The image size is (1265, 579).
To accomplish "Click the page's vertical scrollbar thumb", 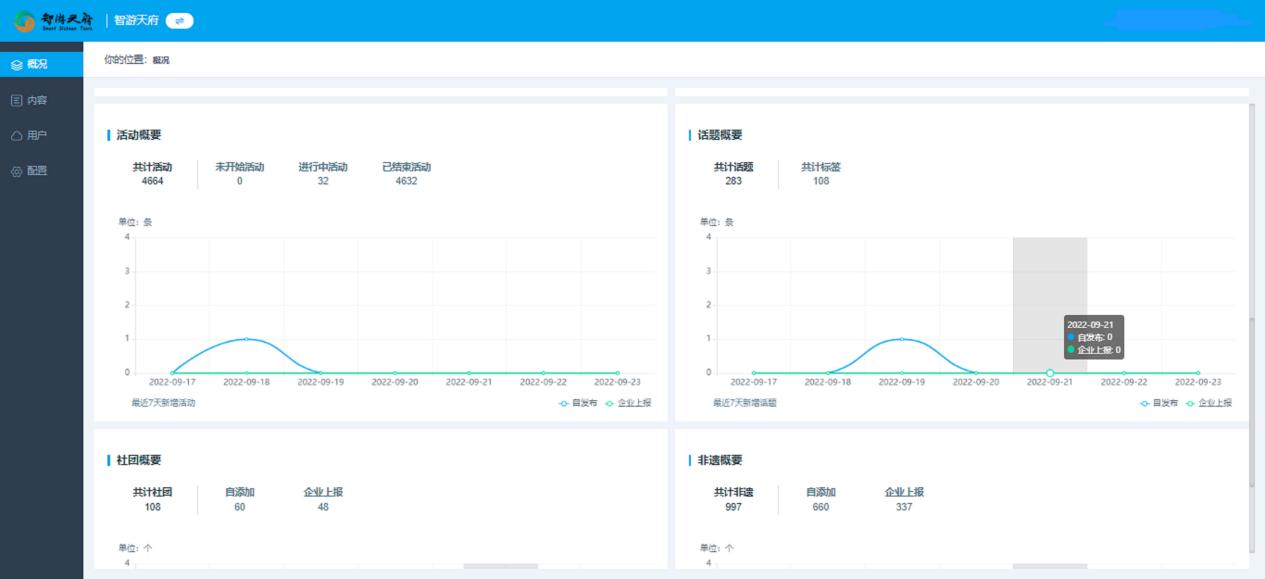I will tap(1254, 403).
